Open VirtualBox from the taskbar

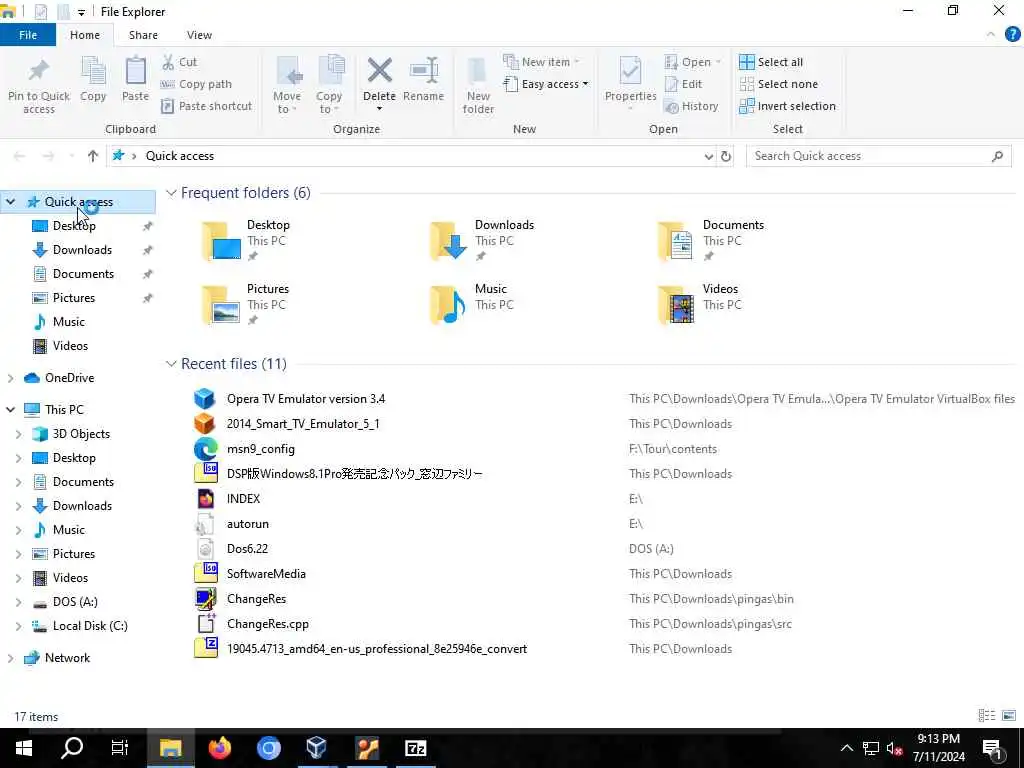tap(317, 748)
